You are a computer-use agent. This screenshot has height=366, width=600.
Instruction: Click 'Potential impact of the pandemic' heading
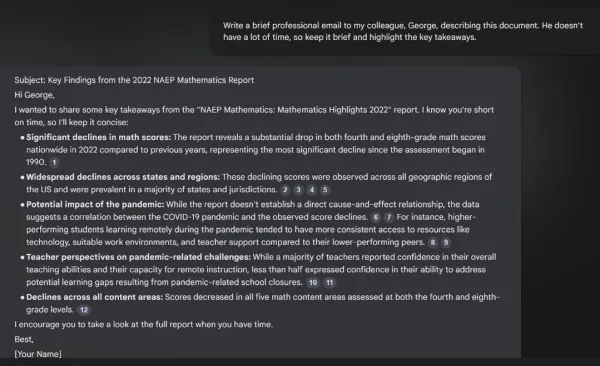[x=95, y=204]
